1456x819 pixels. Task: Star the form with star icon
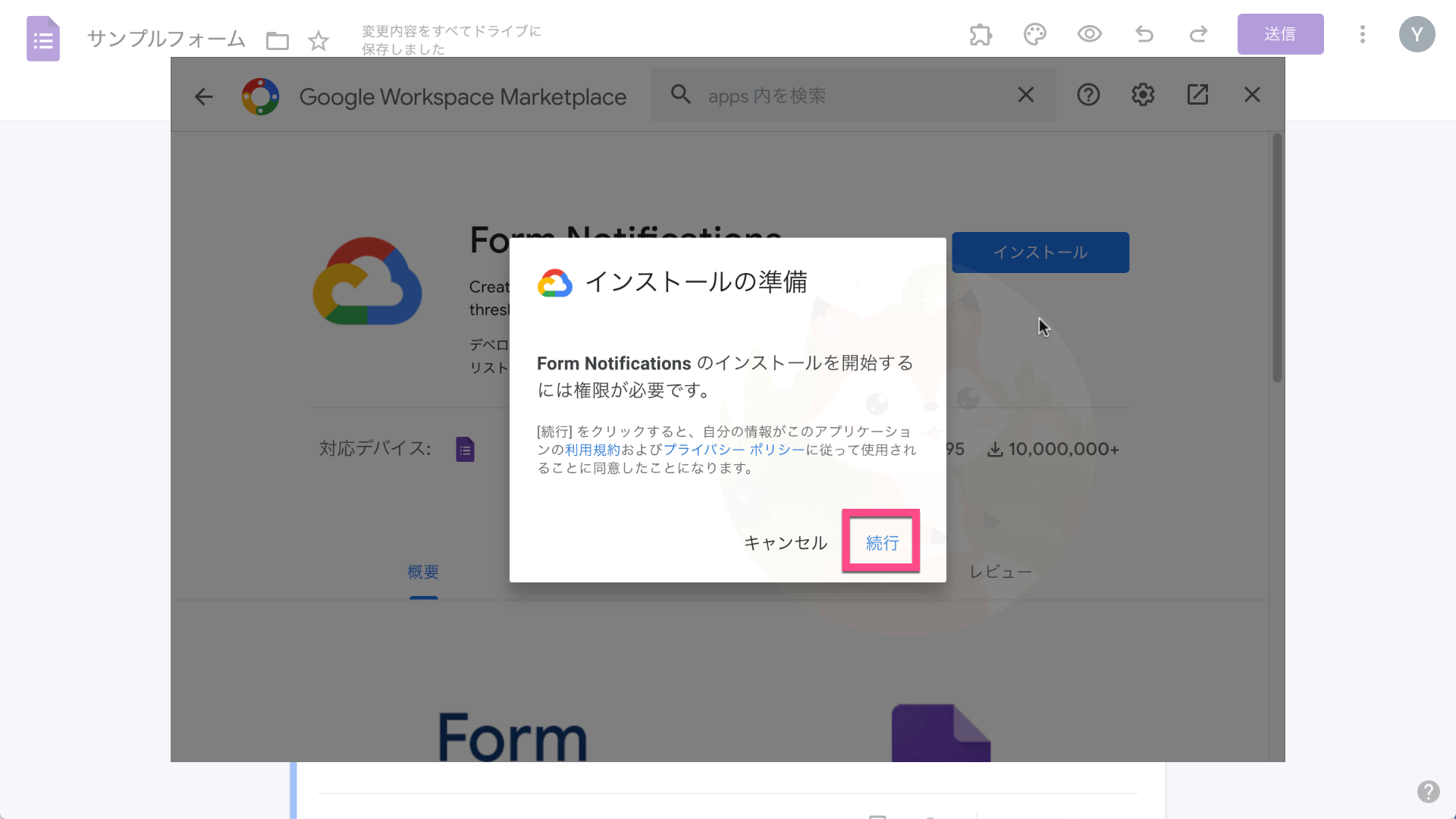coord(318,41)
